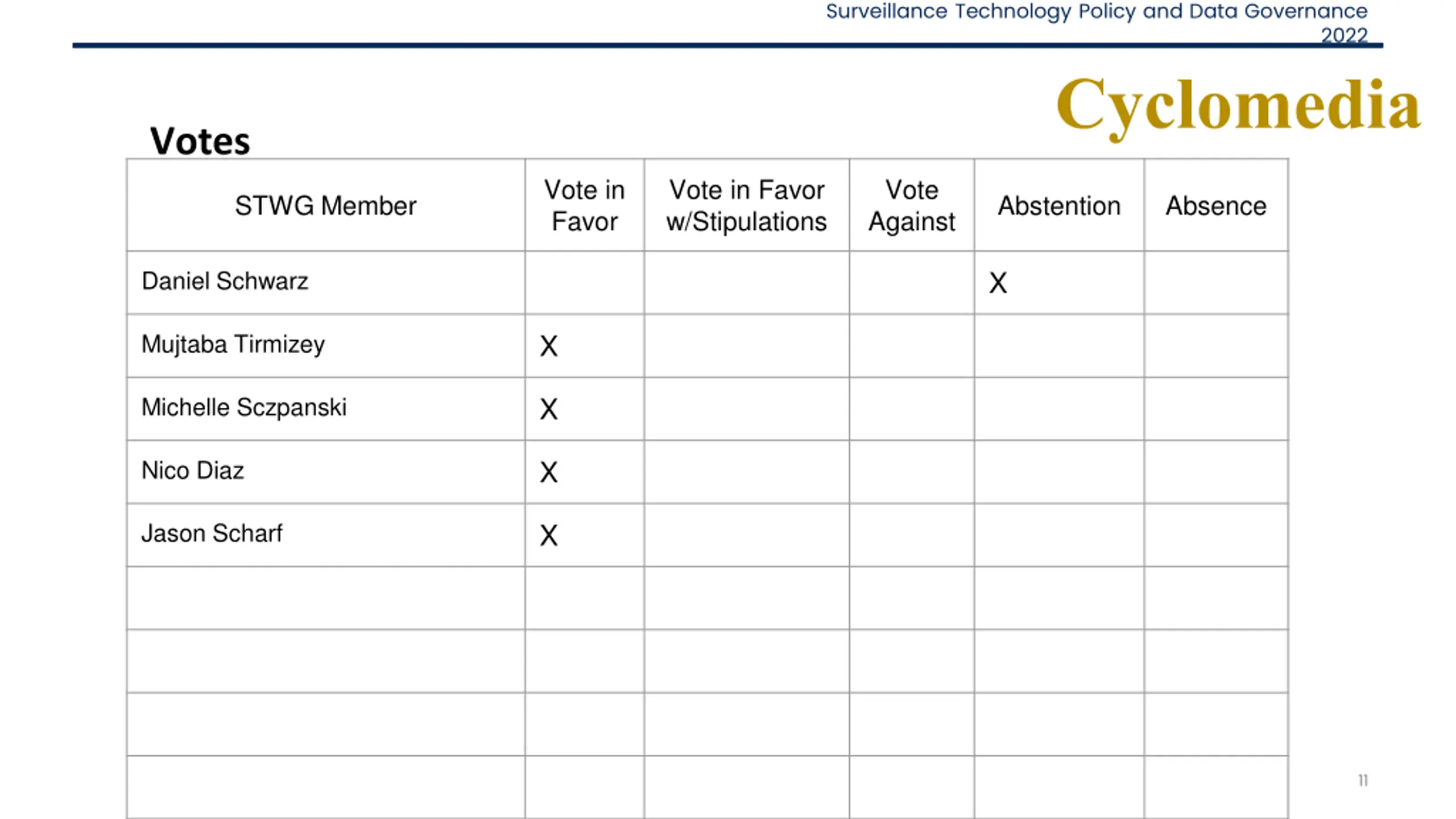Click the Votes heading
Viewport: 1456px width, 819px height.
[200, 140]
